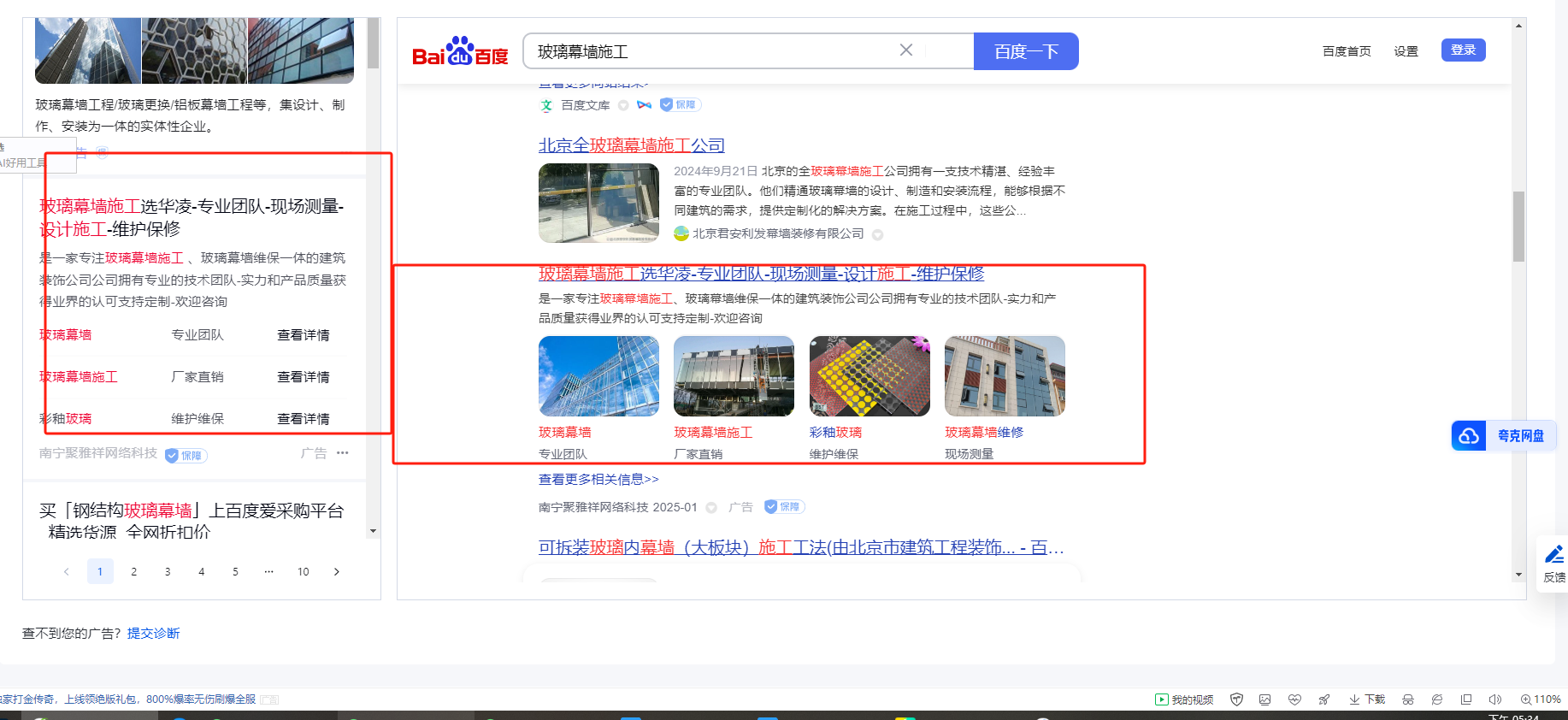Open the image above 厂家直销
The height and width of the screenshot is (720, 1568).
tap(734, 376)
